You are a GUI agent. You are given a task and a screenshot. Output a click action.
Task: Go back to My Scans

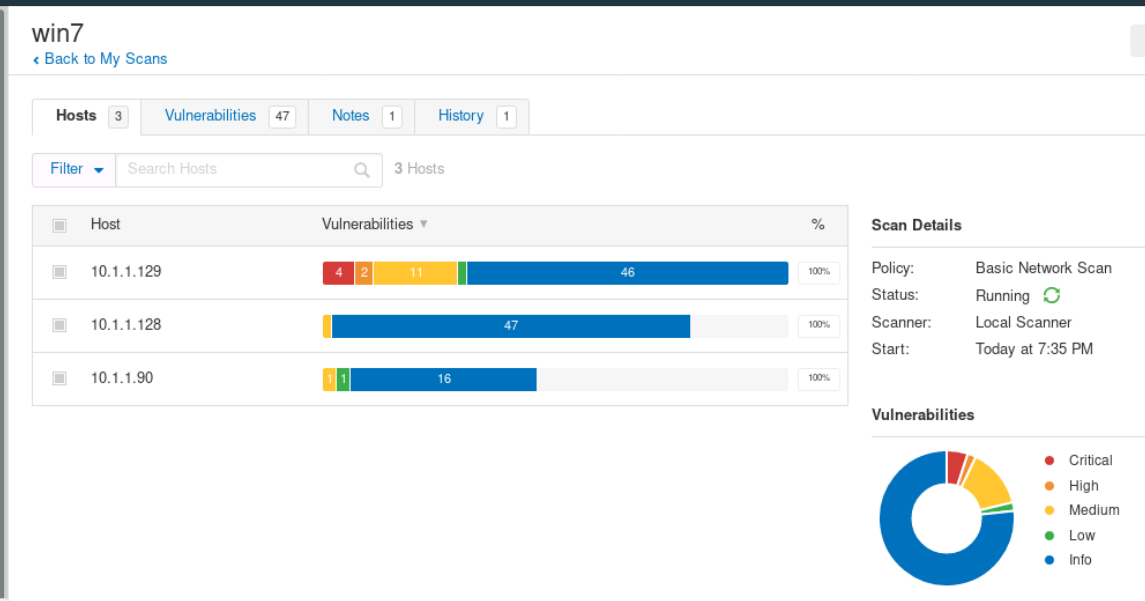(106, 59)
